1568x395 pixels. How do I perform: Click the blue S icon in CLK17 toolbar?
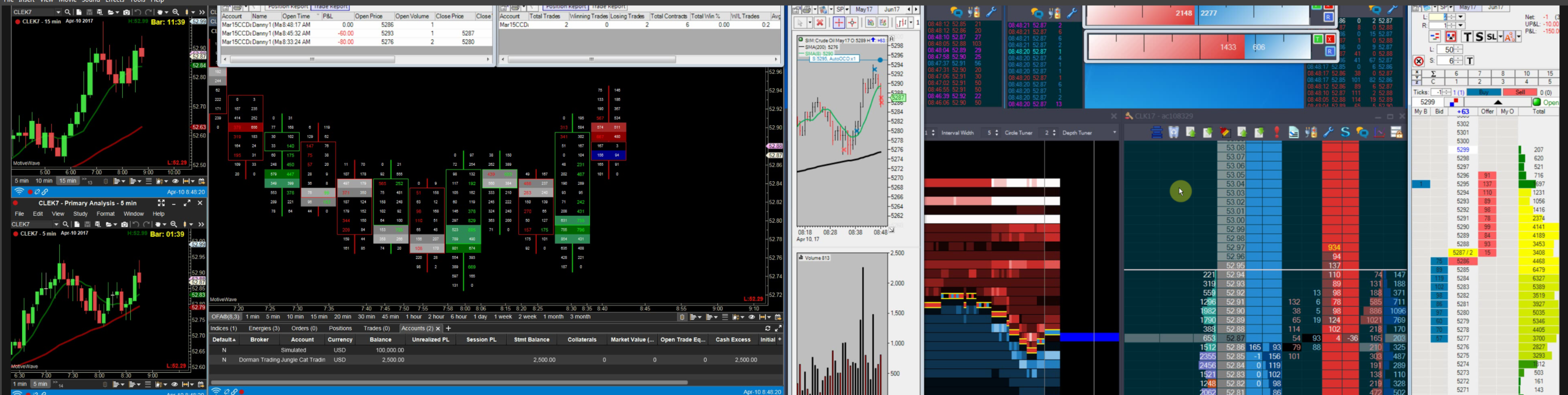tap(1345, 133)
